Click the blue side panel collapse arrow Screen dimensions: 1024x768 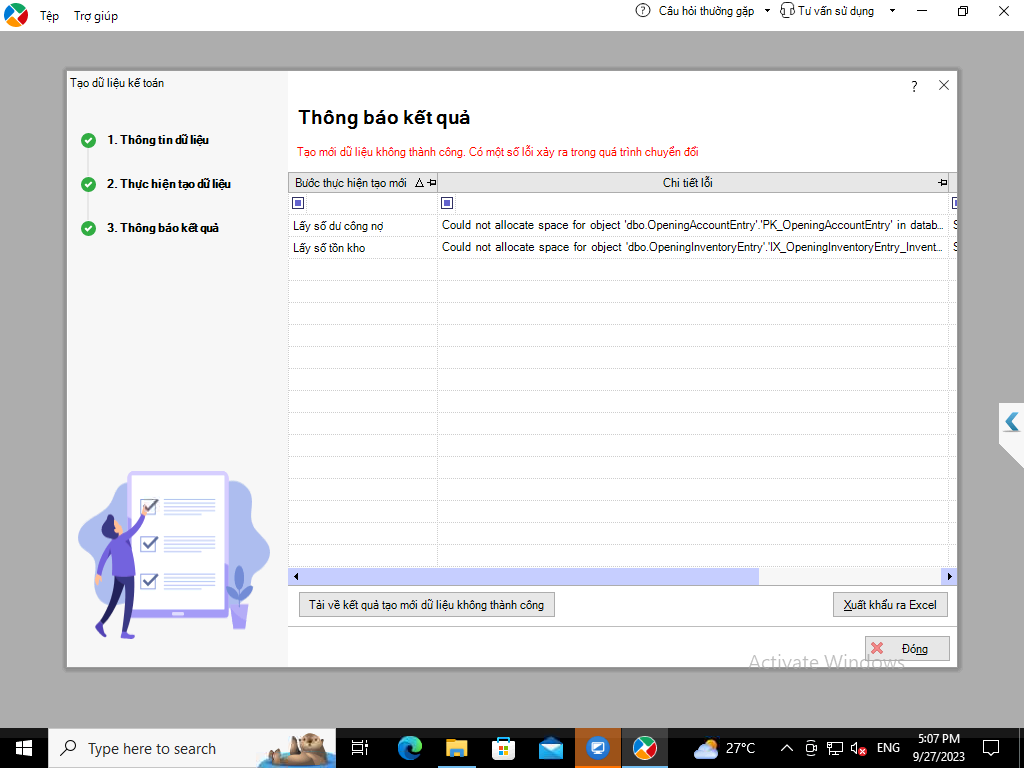click(1011, 422)
